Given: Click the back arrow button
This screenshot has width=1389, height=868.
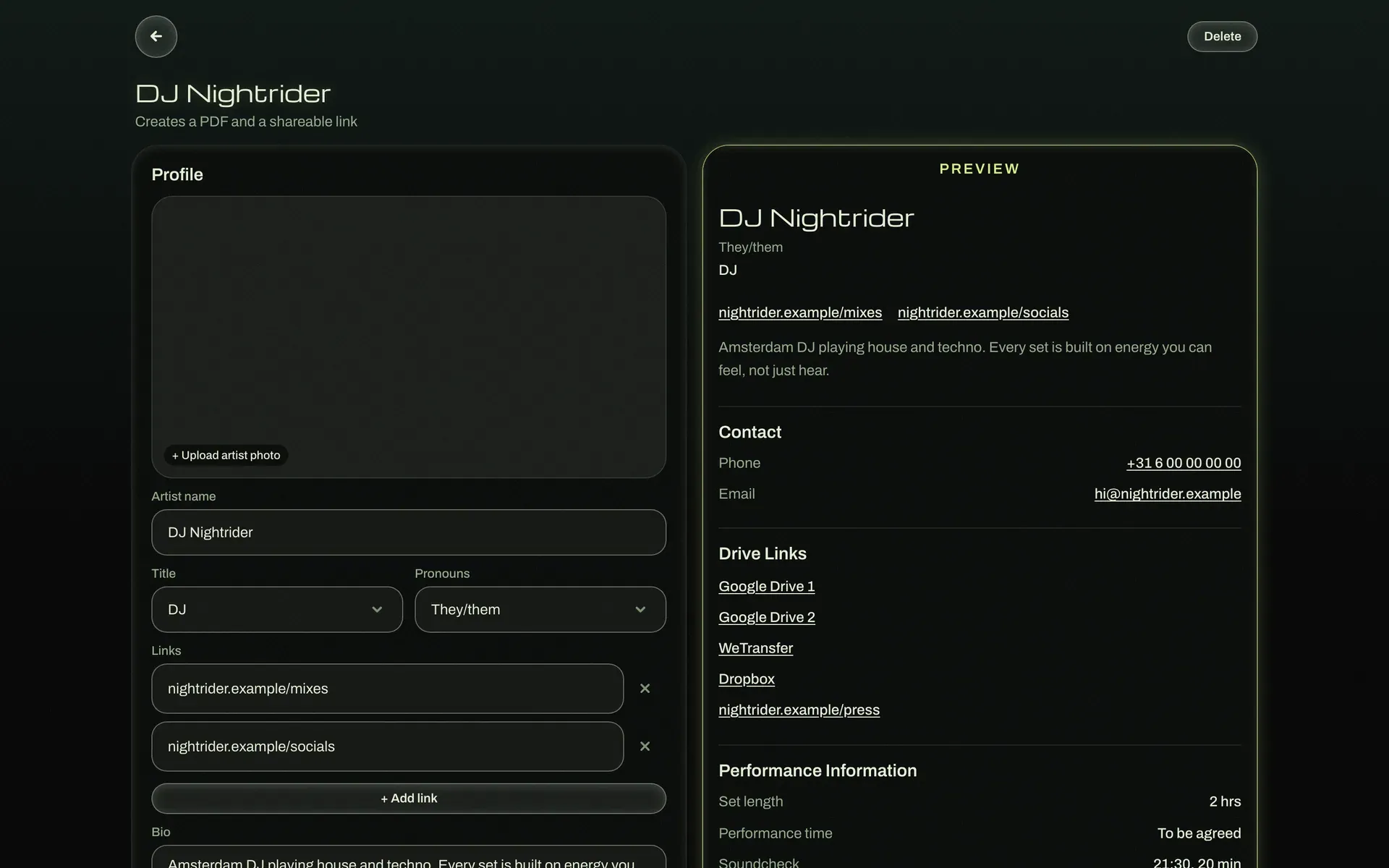Looking at the screenshot, I should [x=156, y=36].
